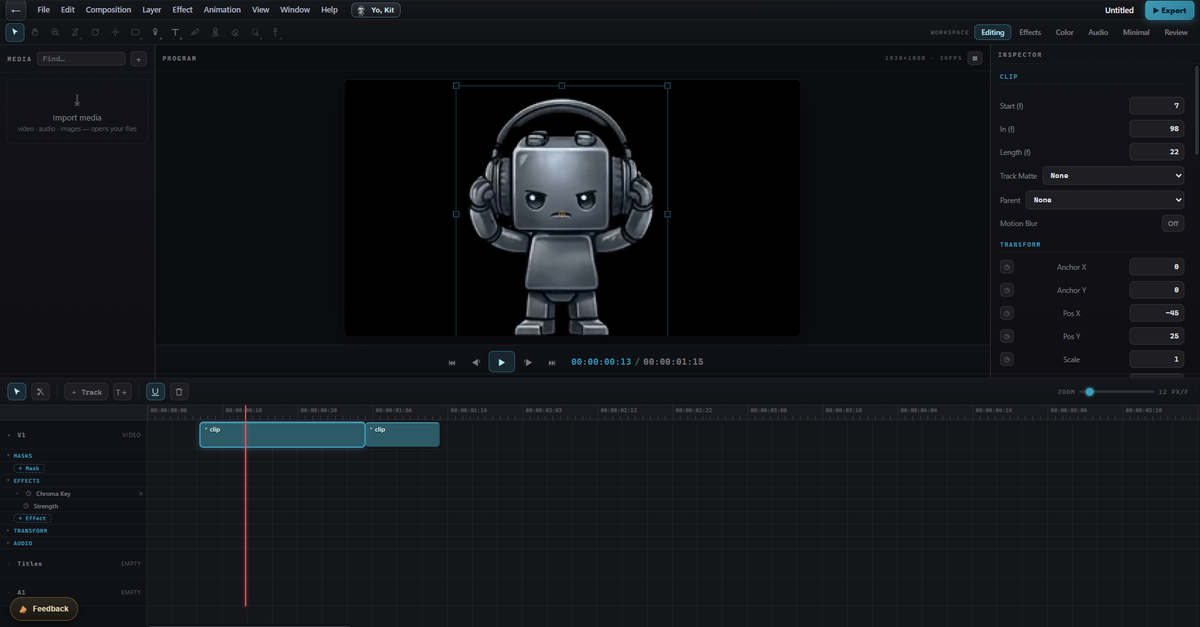Toggle Pos Y keyframe stopwatch

pos(1006,336)
